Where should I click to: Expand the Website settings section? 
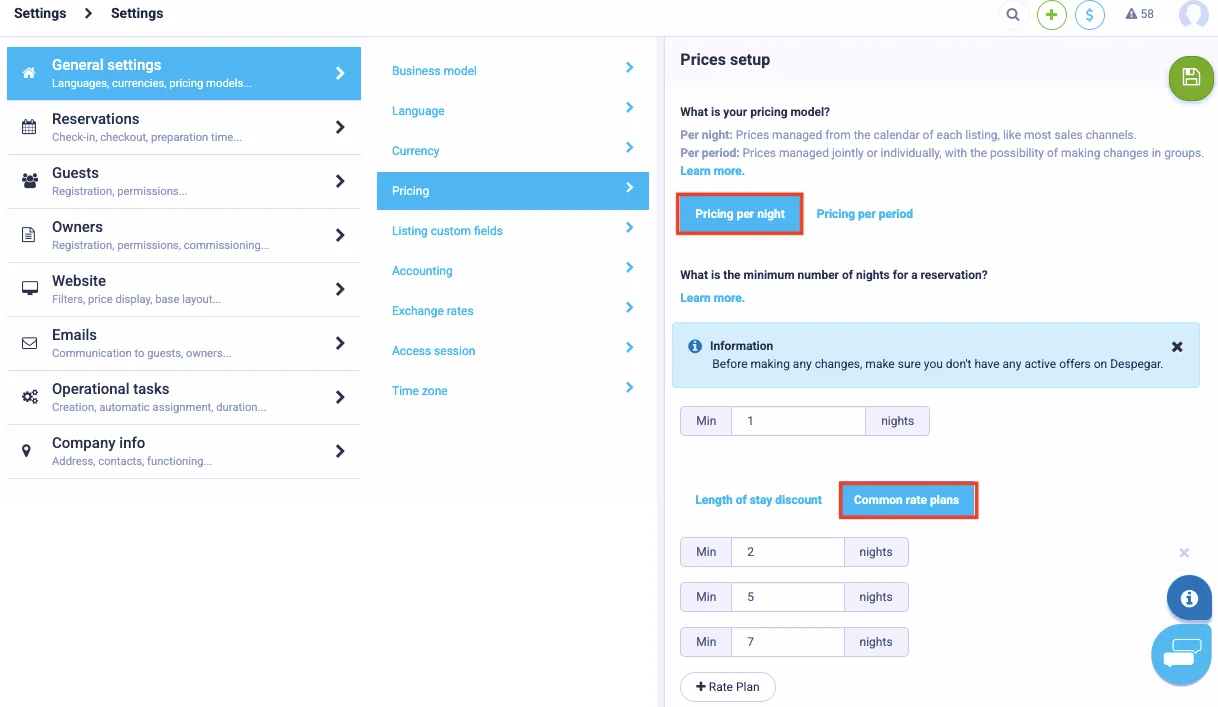(x=184, y=289)
